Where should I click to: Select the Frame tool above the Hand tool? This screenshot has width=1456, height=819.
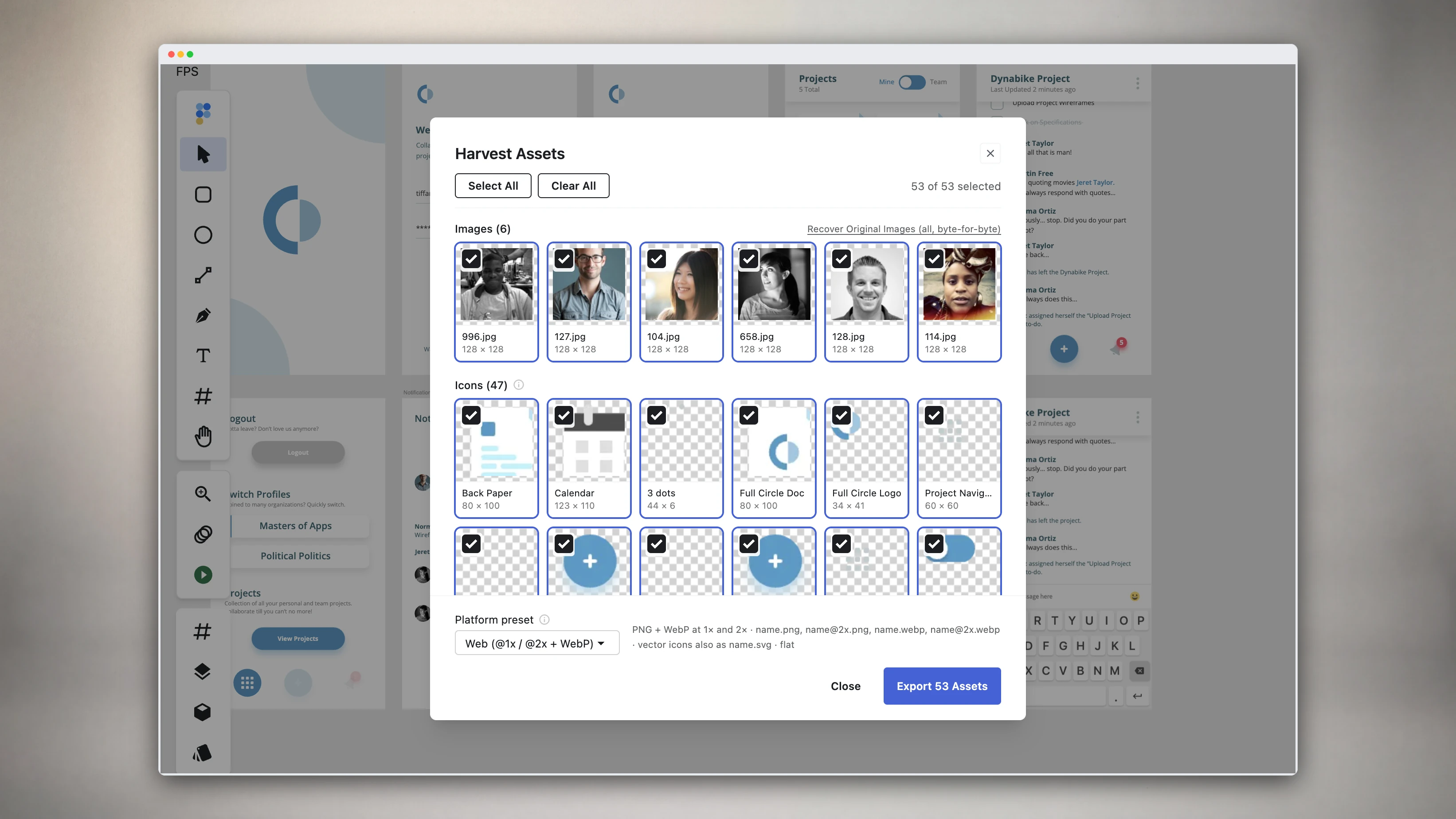click(x=203, y=396)
